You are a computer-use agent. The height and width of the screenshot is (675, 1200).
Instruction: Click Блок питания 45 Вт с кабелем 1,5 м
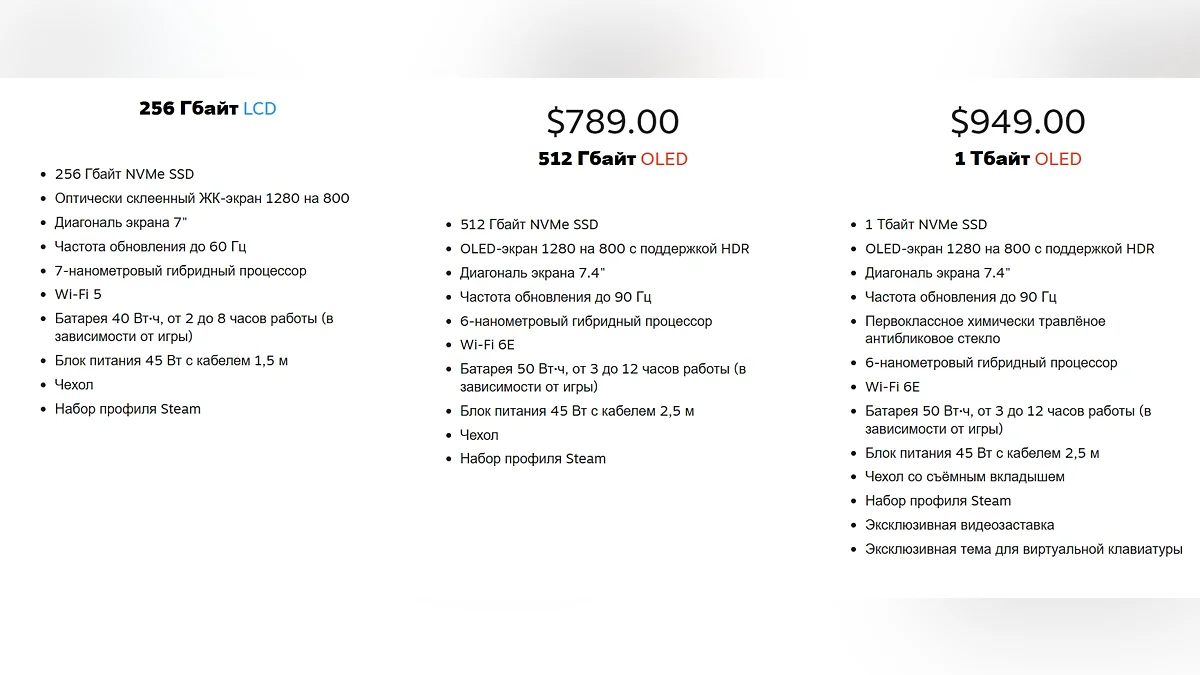(x=171, y=360)
